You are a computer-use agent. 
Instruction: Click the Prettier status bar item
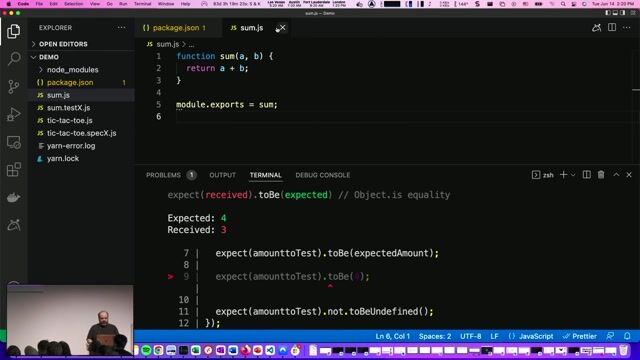coord(580,336)
